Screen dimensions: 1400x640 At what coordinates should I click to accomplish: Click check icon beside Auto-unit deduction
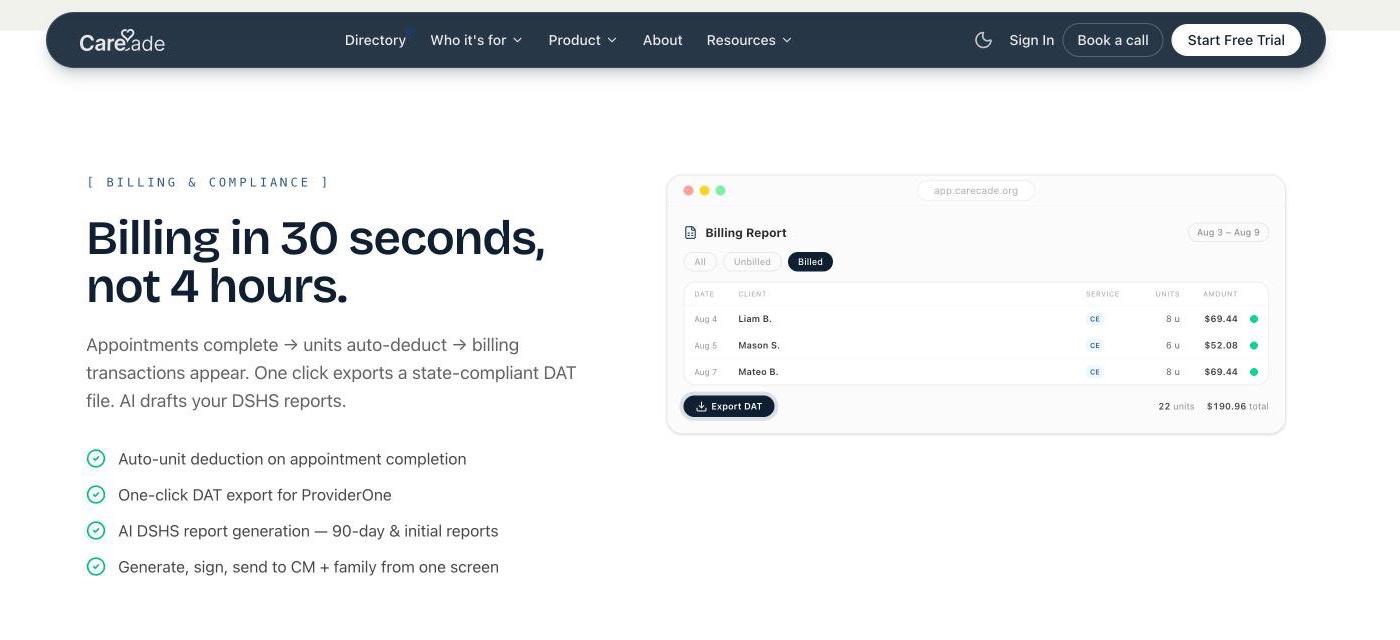[x=96, y=458]
